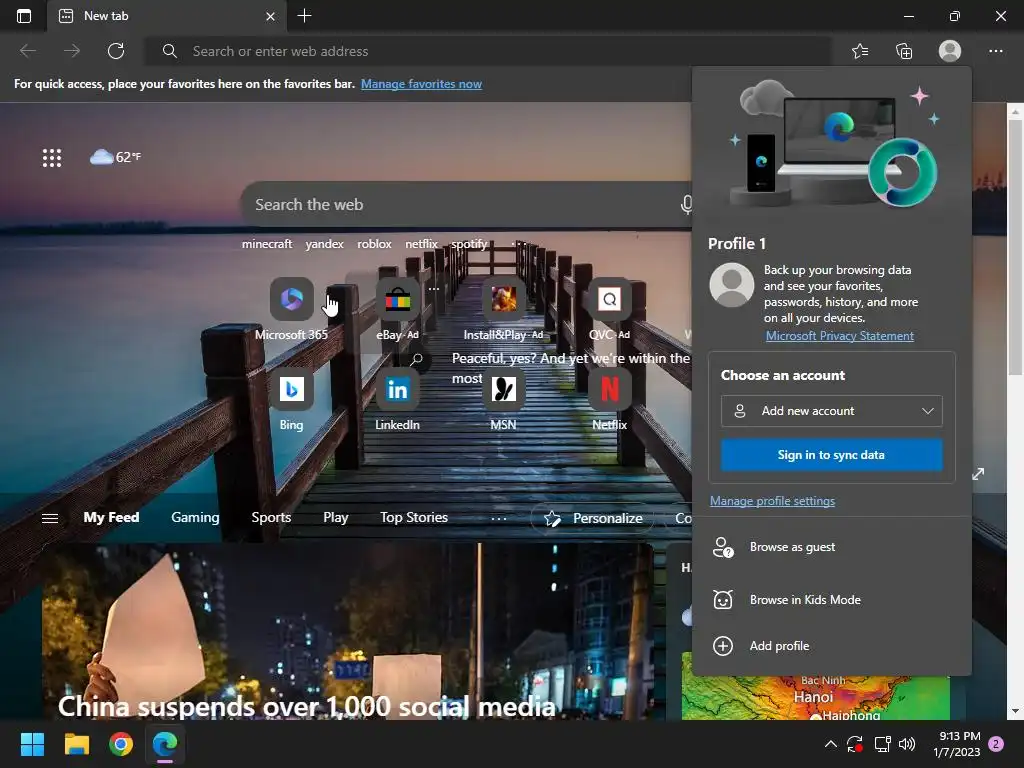The image size is (1024, 768).
Task: Click Manage favorites now link
Action: pyautogui.click(x=421, y=84)
